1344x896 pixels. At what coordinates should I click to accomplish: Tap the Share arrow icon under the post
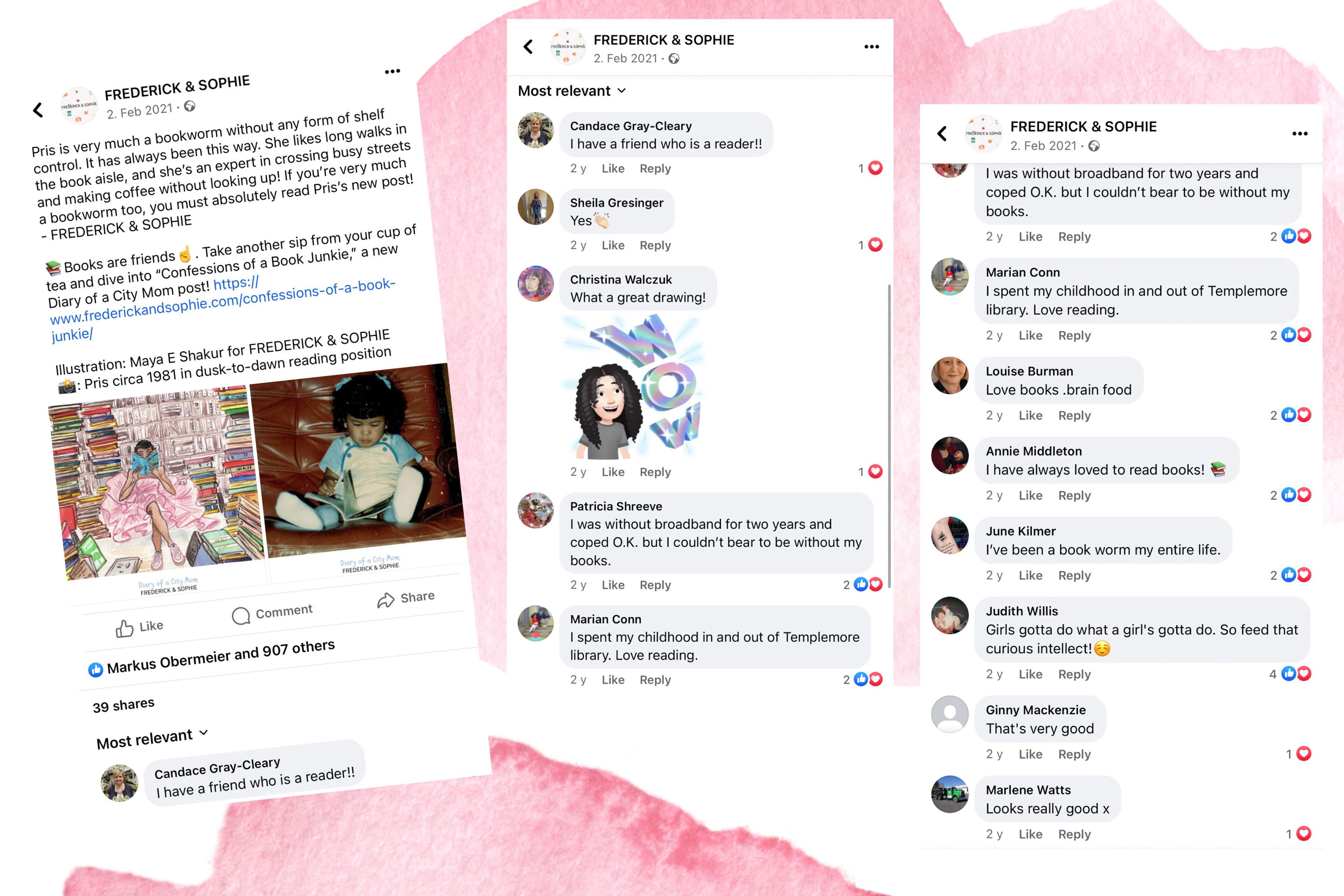[386, 601]
